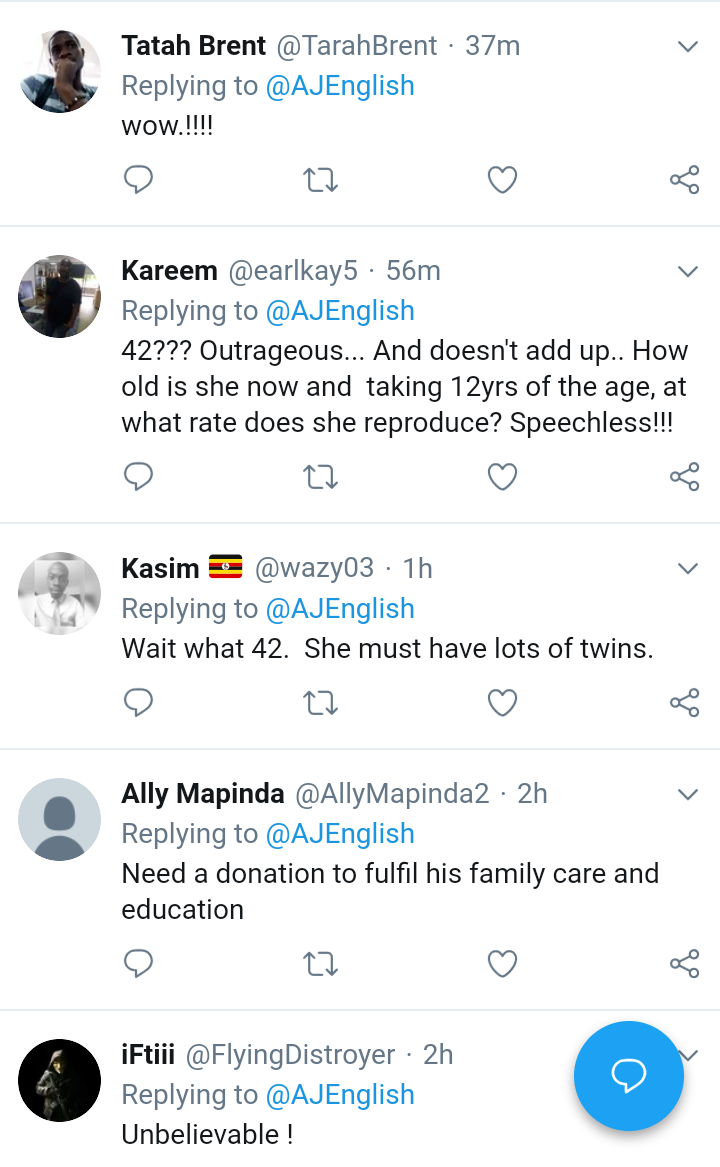720x1167 pixels.
Task: Like Kasim's tweet about twins
Action: 502,703
